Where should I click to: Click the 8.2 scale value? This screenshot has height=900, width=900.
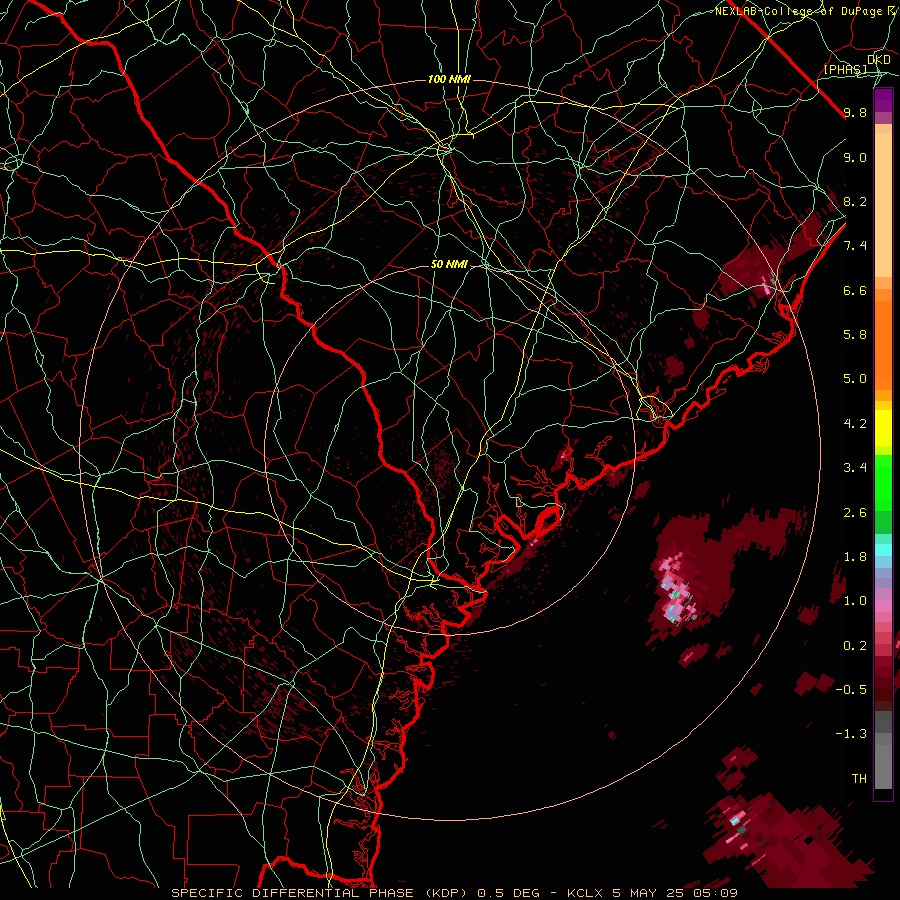coord(855,201)
